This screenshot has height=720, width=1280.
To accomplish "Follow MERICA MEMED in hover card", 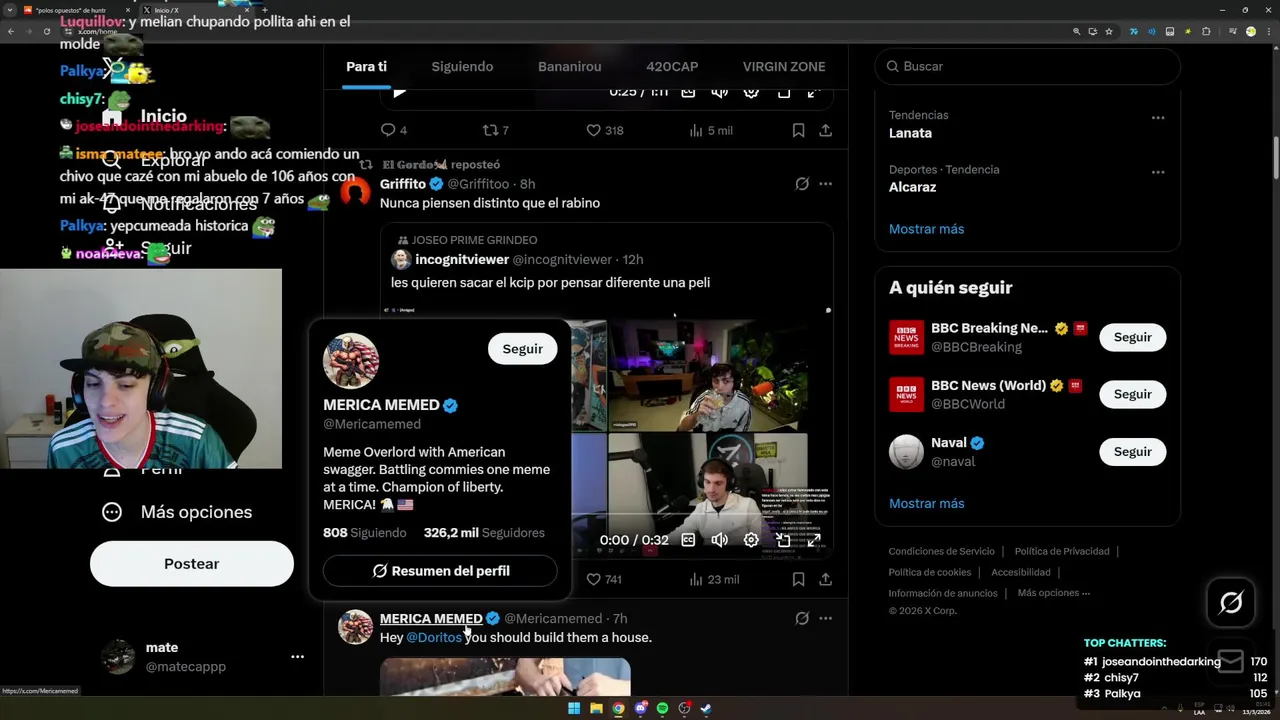I will coord(522,349).
